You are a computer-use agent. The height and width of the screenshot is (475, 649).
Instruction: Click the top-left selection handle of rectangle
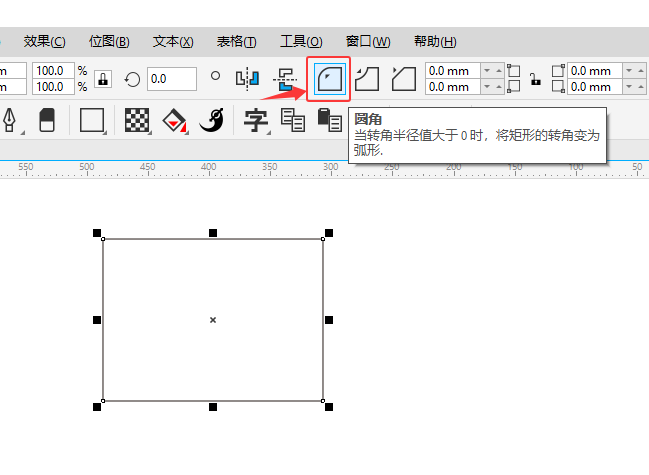point(97,233)
